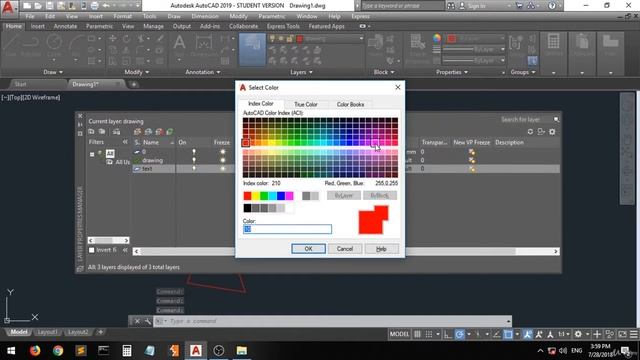The width and height of the screenshot is (640, 360).
Task: Click Layer Properties ribbon button
Action: tap(252, 49)
